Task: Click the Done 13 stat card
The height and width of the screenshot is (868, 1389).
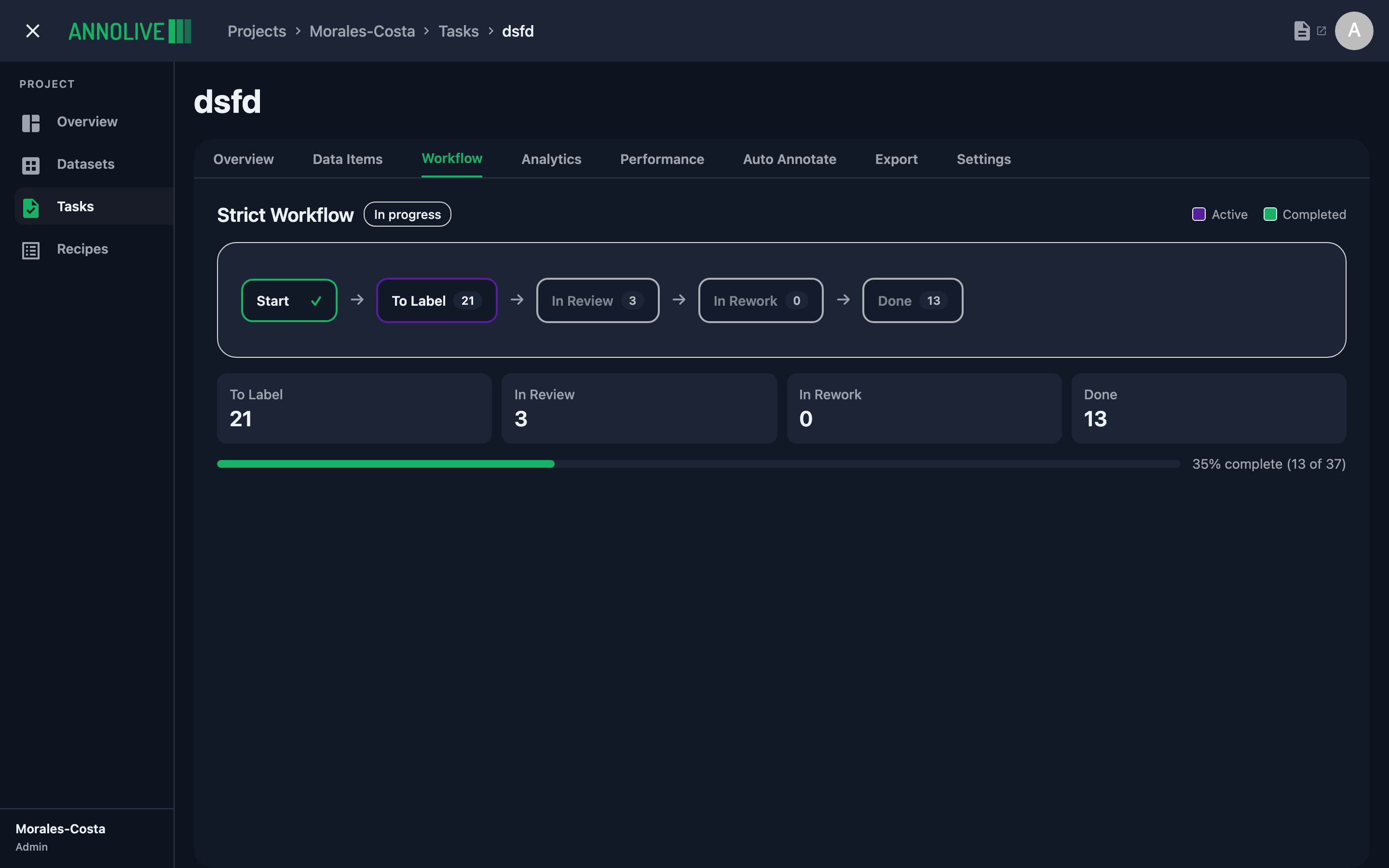Action: click(1209, 409)
